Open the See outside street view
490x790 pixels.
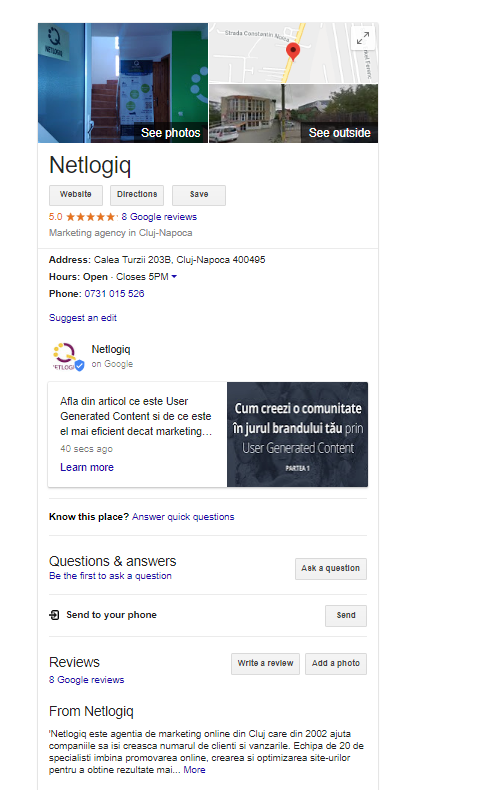tap(294, 114)
